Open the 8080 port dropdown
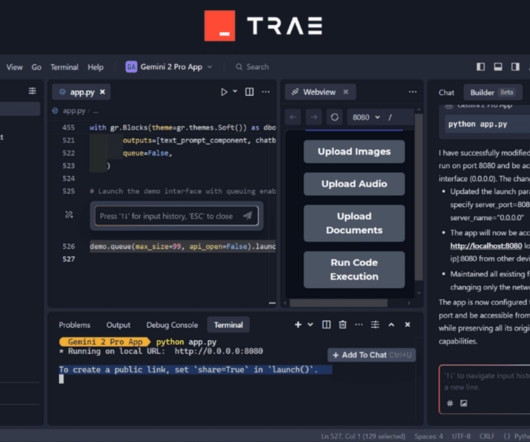The width and height of the screenshot is (530, 442). coord(366,117)
